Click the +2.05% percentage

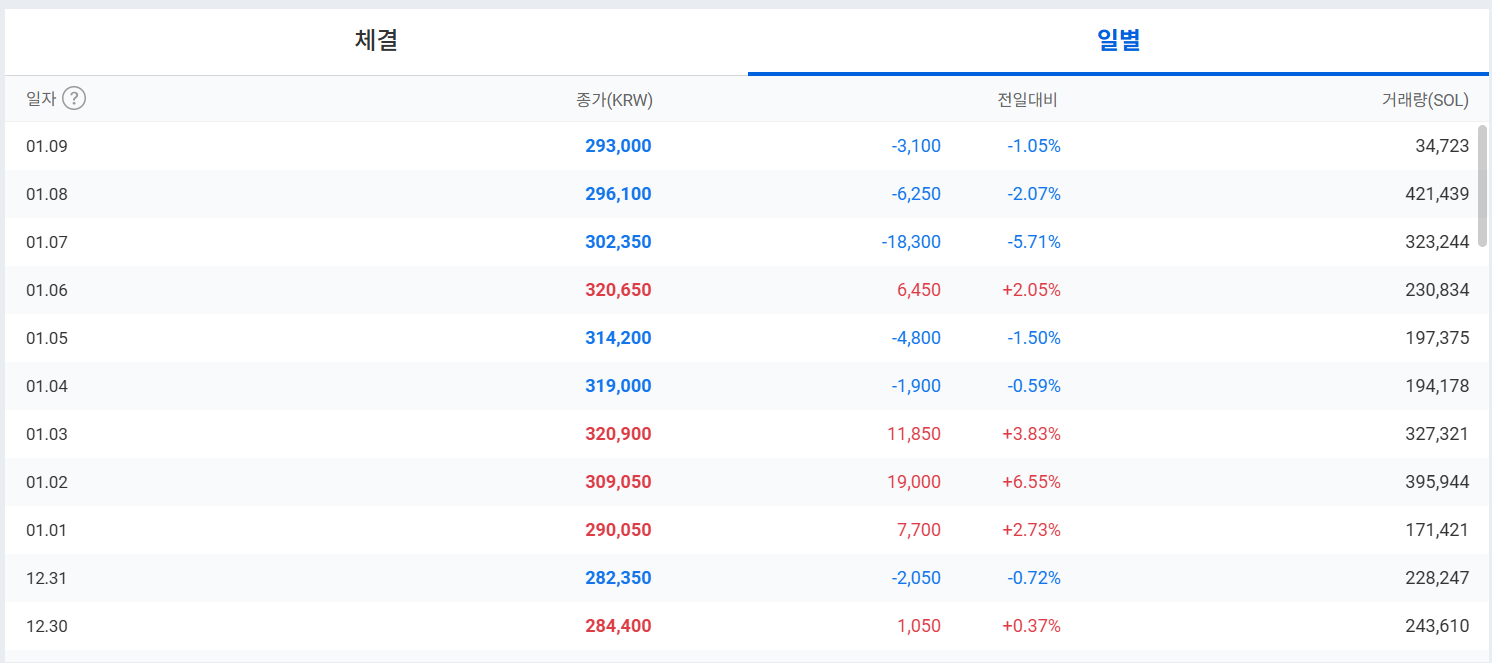coord(1032,290)
